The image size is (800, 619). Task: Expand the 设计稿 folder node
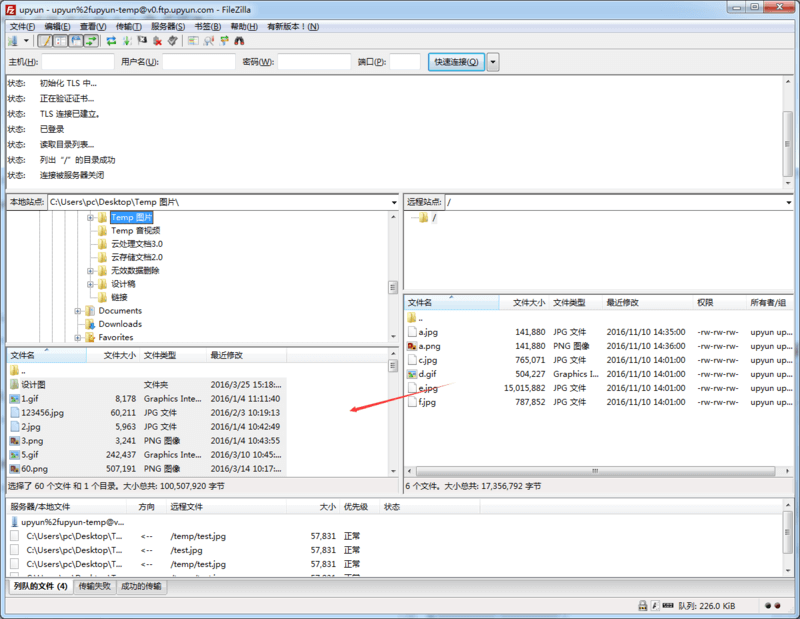[90, 284]
